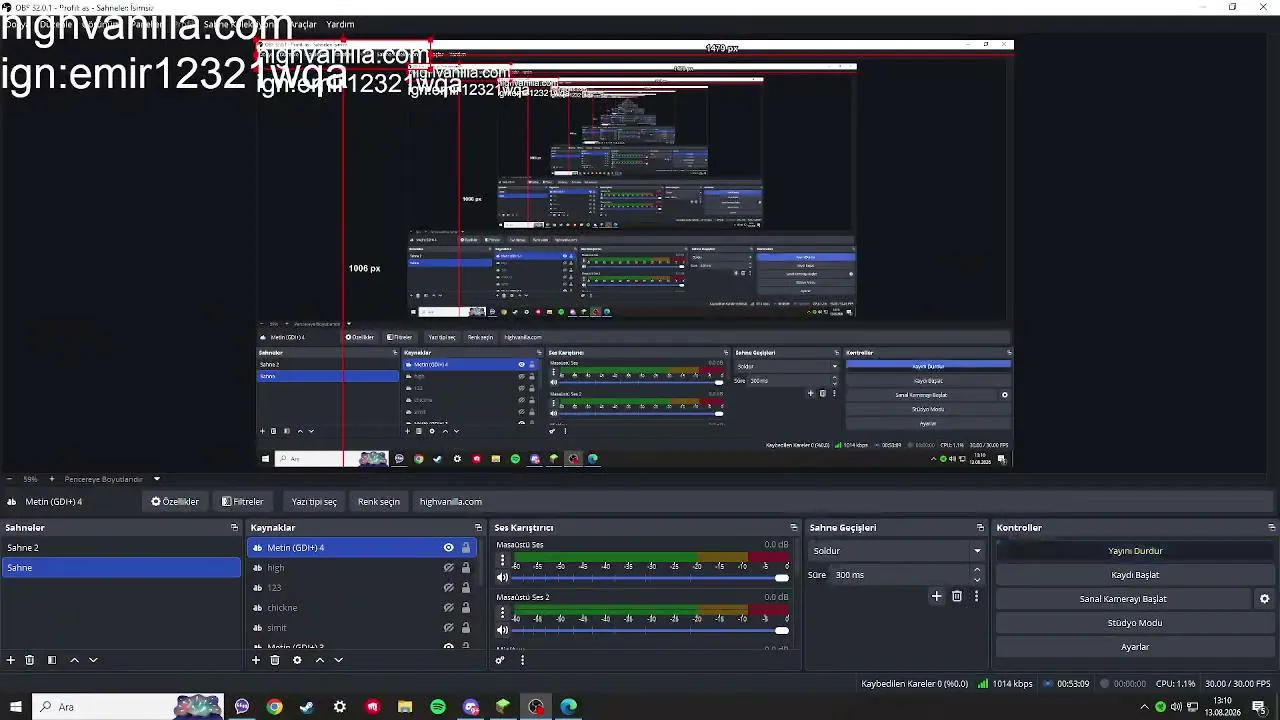Open virtual camera settings gear
Screen dimensions: 1280x720
point(1264,599)
